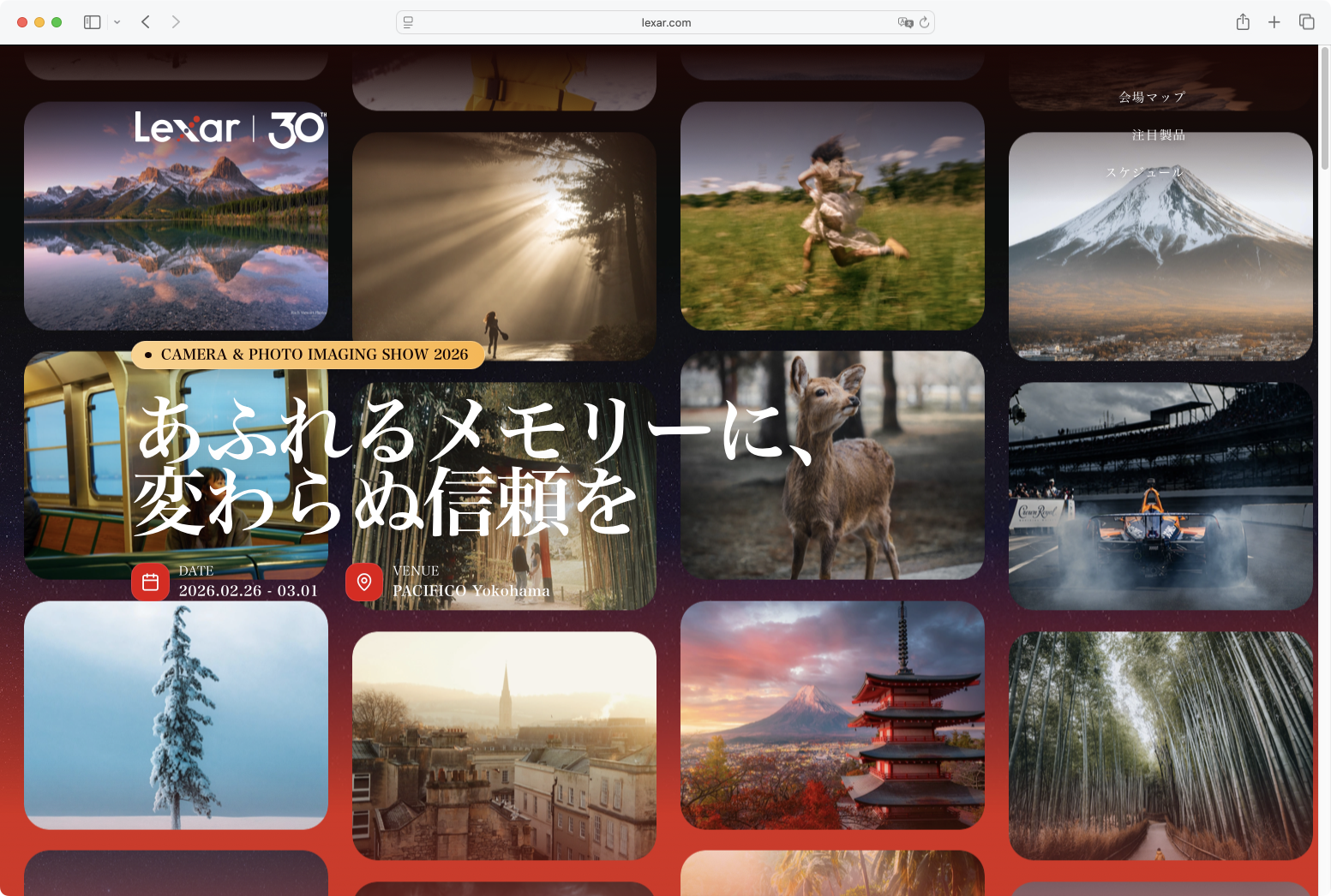This screenshot has height=896, width=1331.
Task: Click the Lexar 30th anniversary logo
Action: pyautogui.click(x=229, y=128)
